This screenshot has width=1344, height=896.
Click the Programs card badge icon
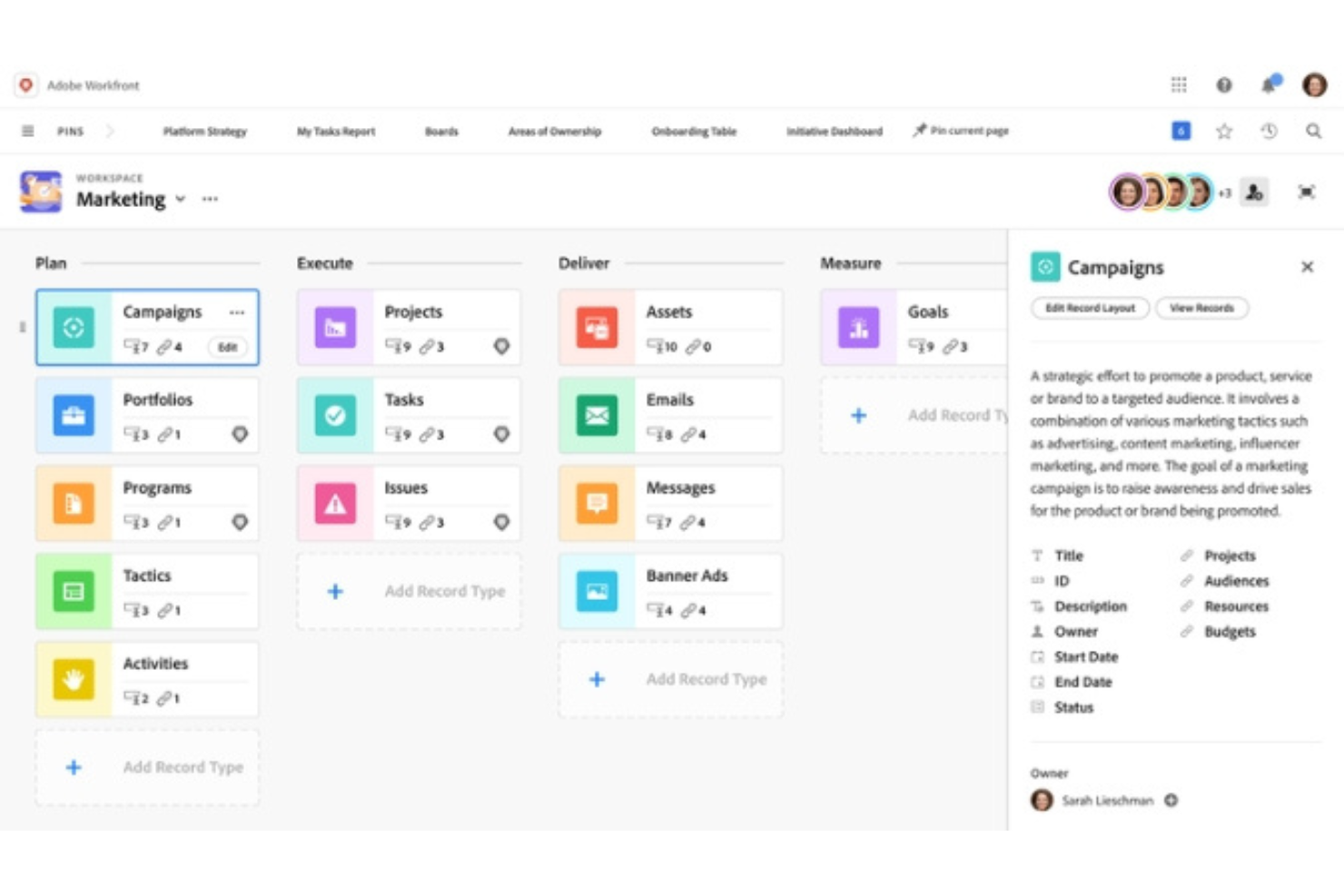[240, 522]
